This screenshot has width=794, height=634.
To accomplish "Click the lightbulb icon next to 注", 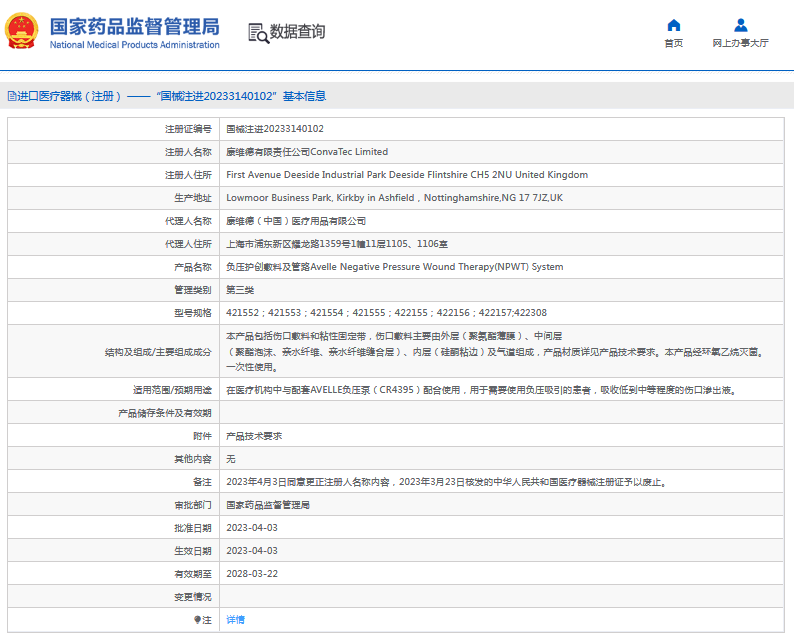I will coord(197,620).
